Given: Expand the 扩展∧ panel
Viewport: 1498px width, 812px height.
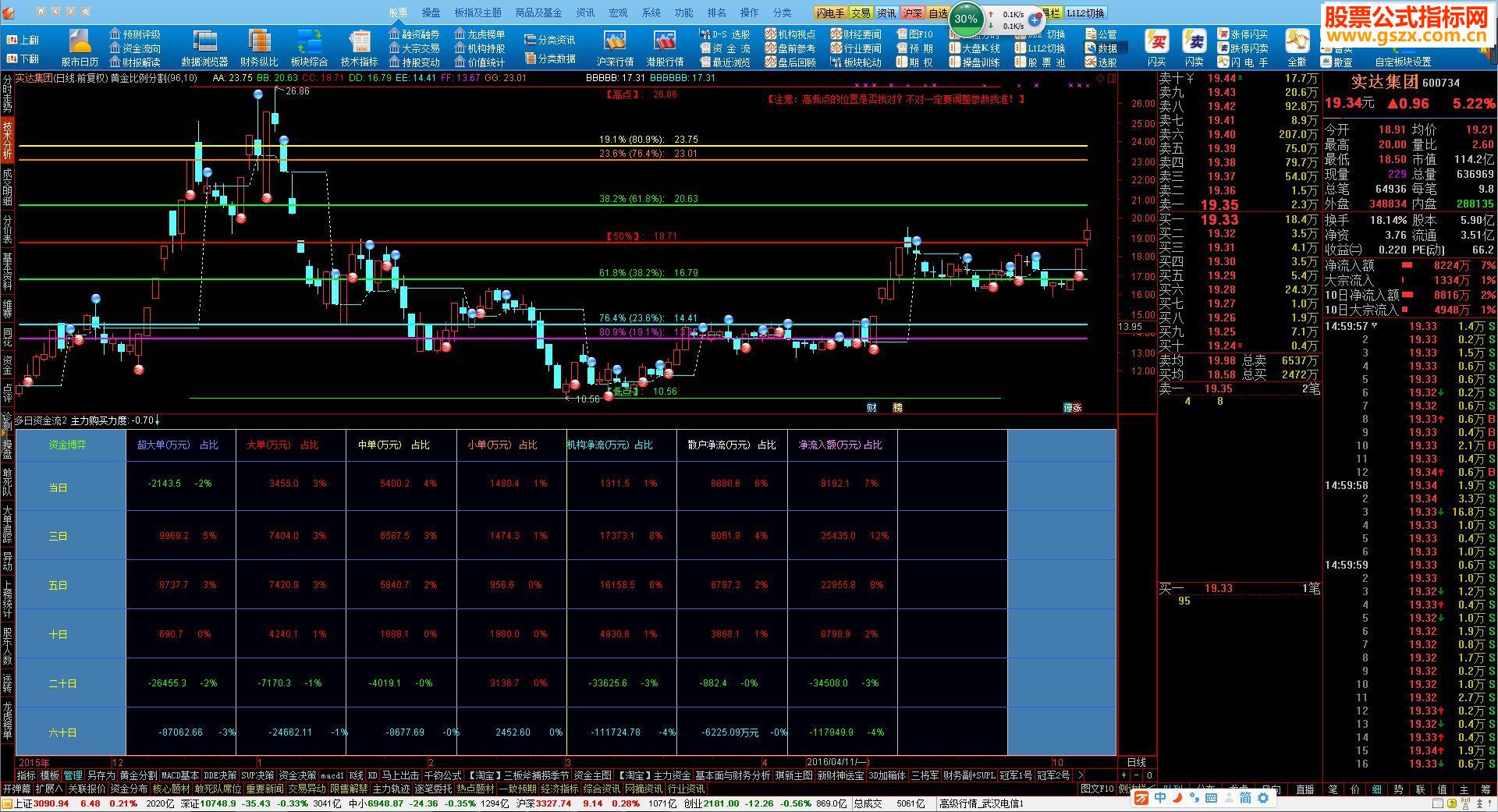Looking at the screenshot, I should (x=49, y=789).
